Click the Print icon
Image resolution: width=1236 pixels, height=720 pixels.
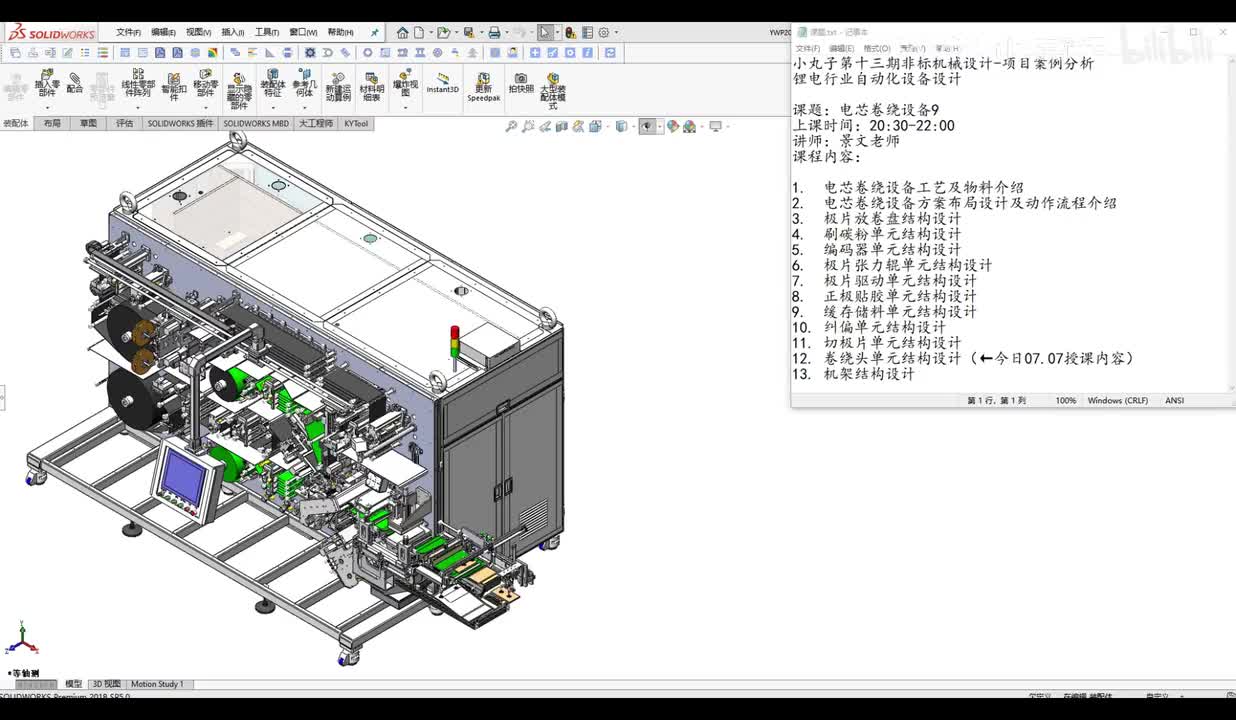pyautogui.click(x=495, y=33)
